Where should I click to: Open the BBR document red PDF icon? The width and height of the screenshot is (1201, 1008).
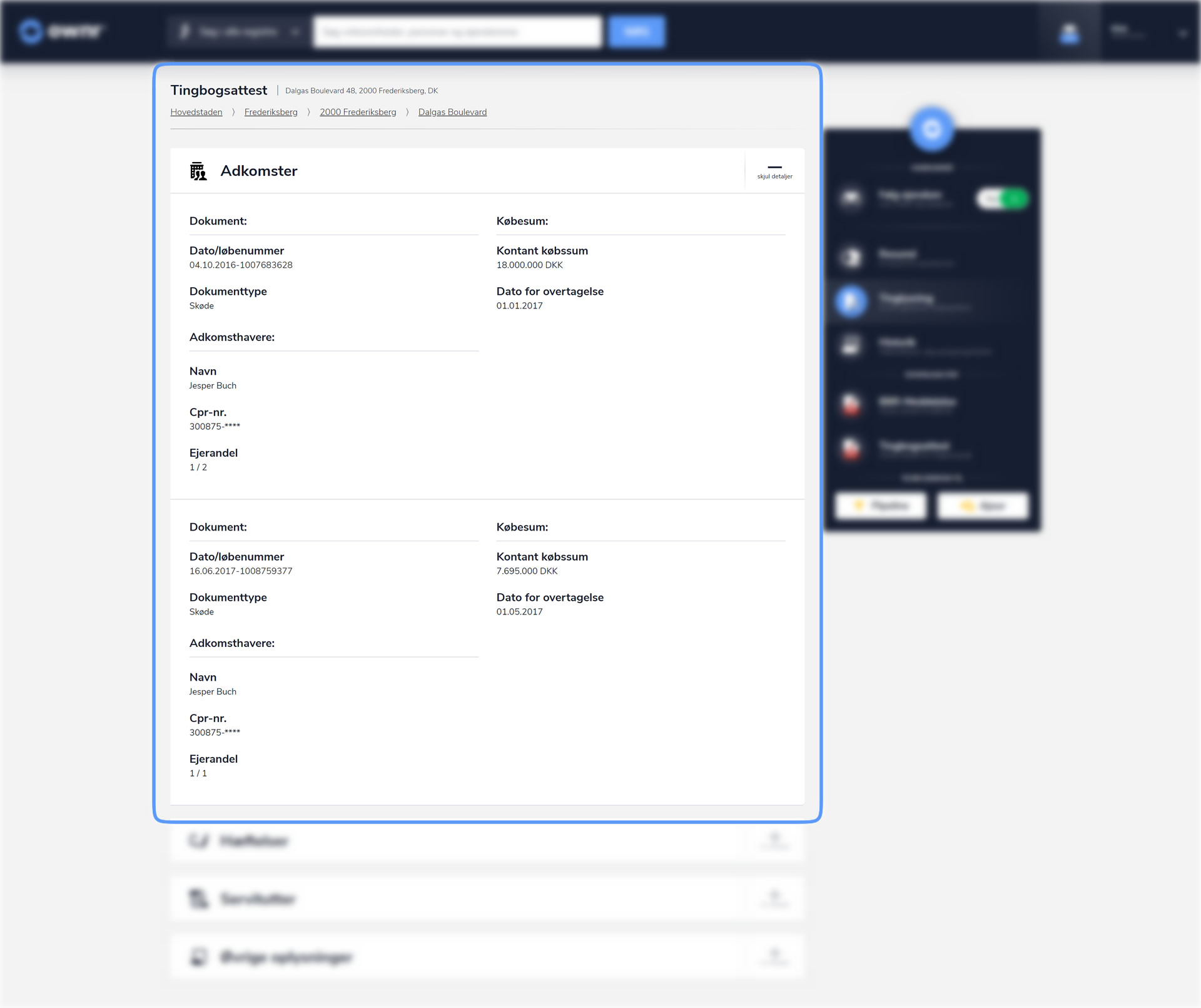(851, 404)
